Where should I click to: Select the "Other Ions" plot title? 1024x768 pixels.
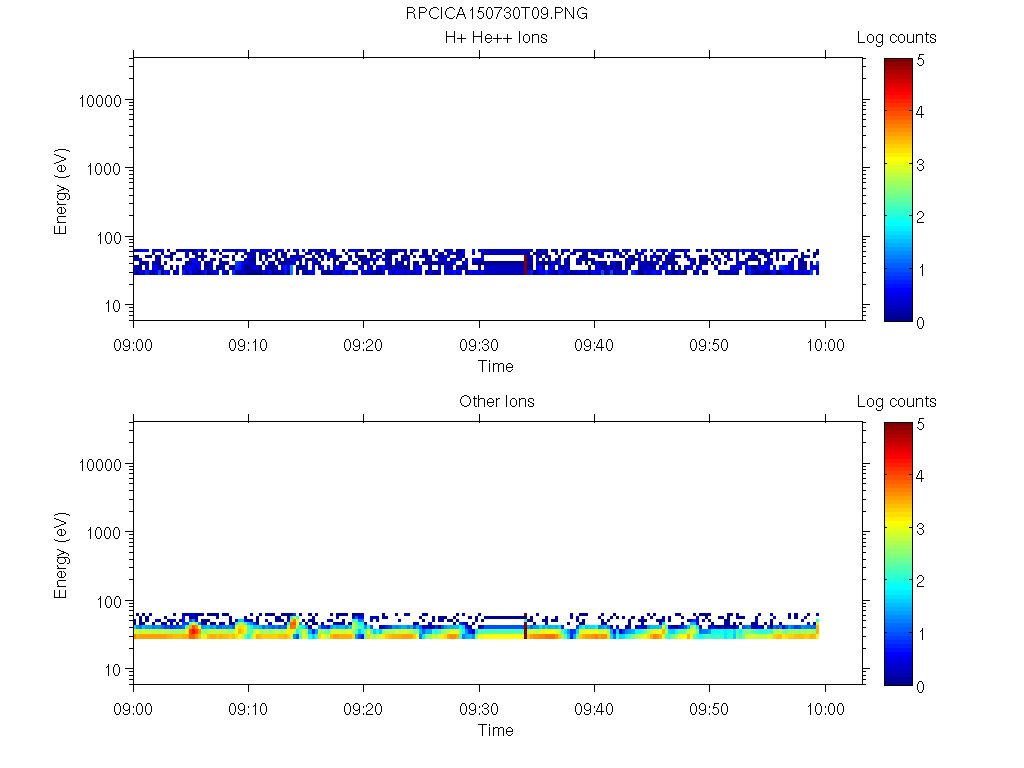(496, 401)
